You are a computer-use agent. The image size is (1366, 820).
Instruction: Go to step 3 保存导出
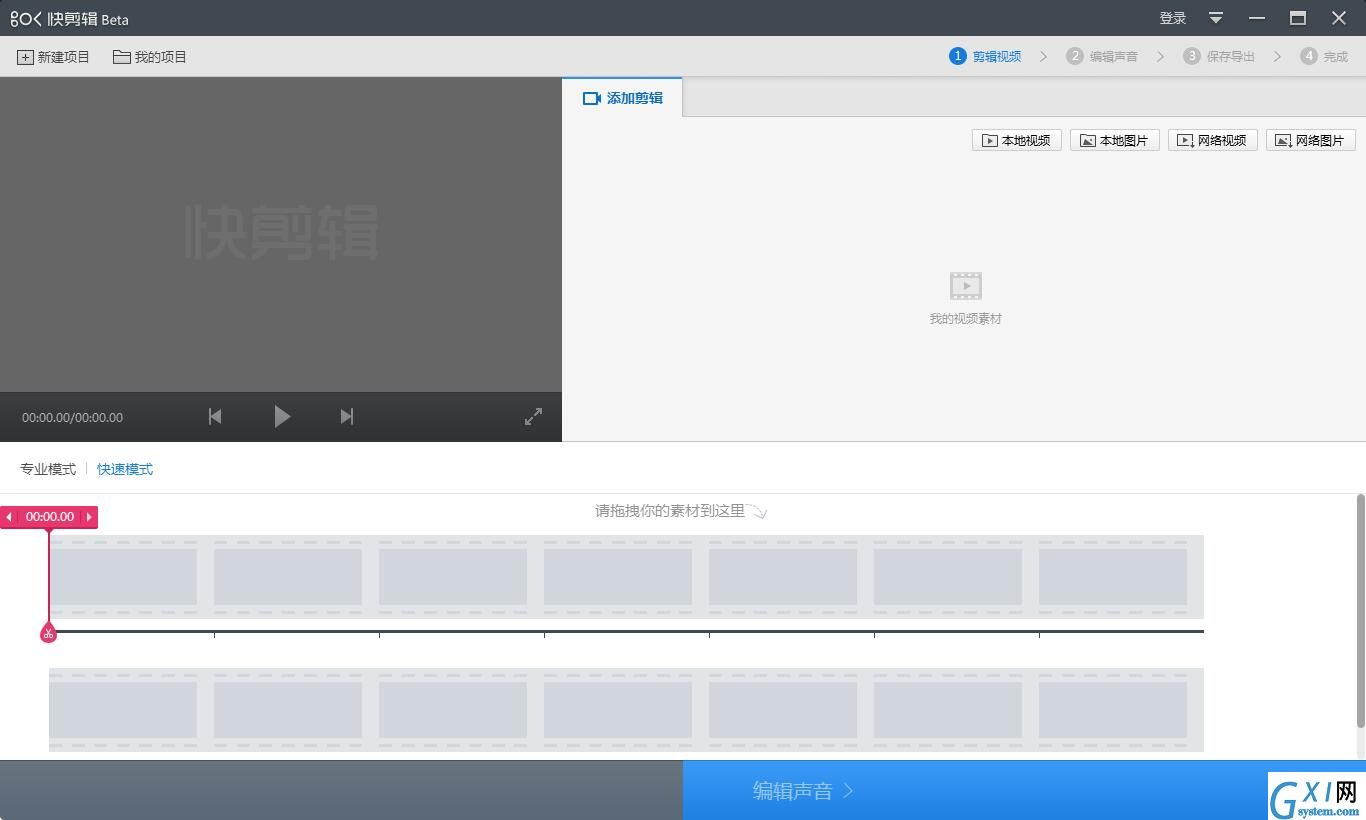[x=1219, y=56]
